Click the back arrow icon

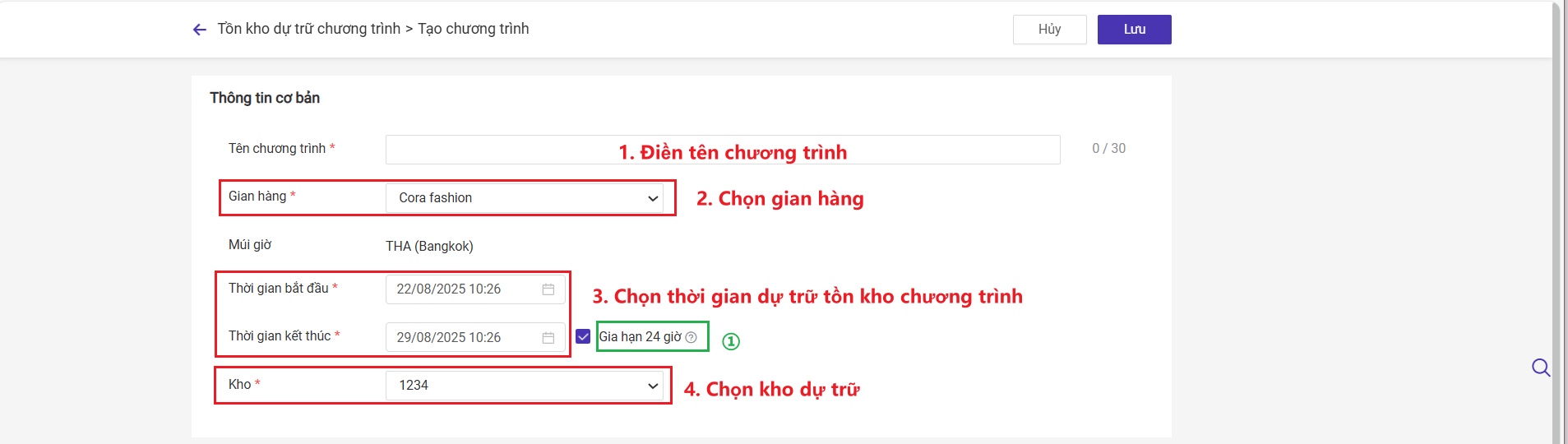[199, 30]
